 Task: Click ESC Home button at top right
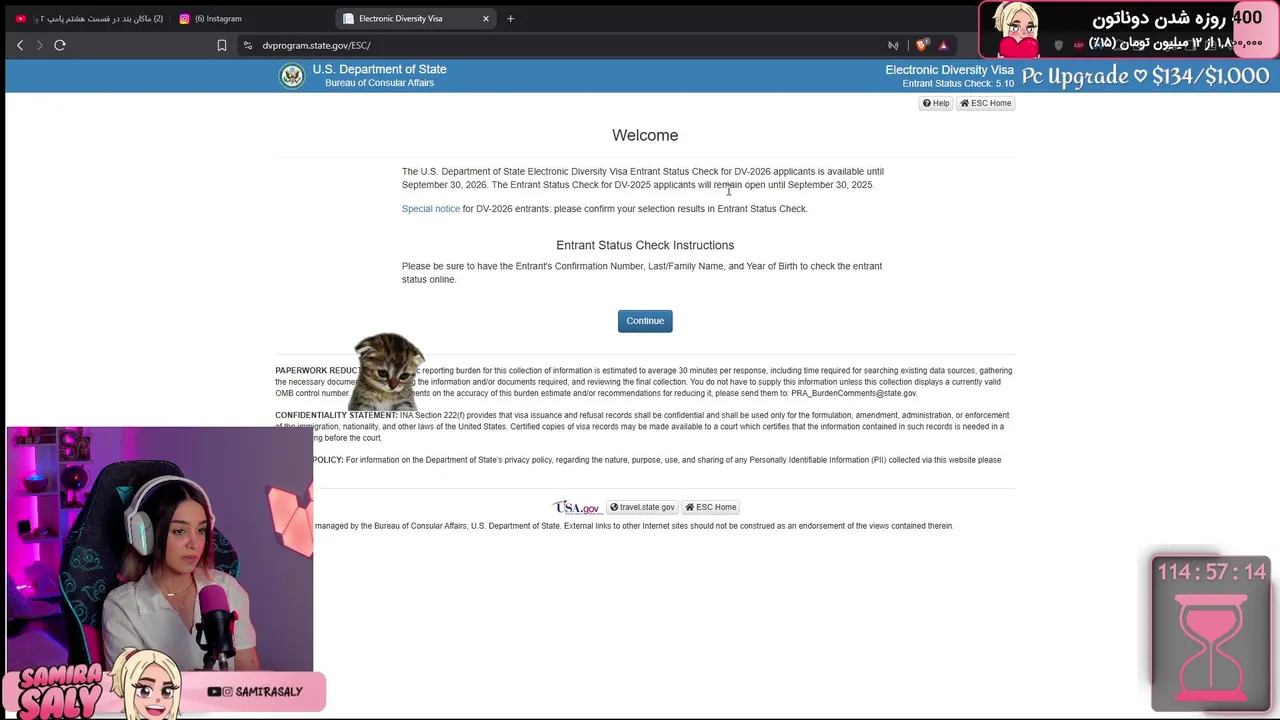coord(986,103)
